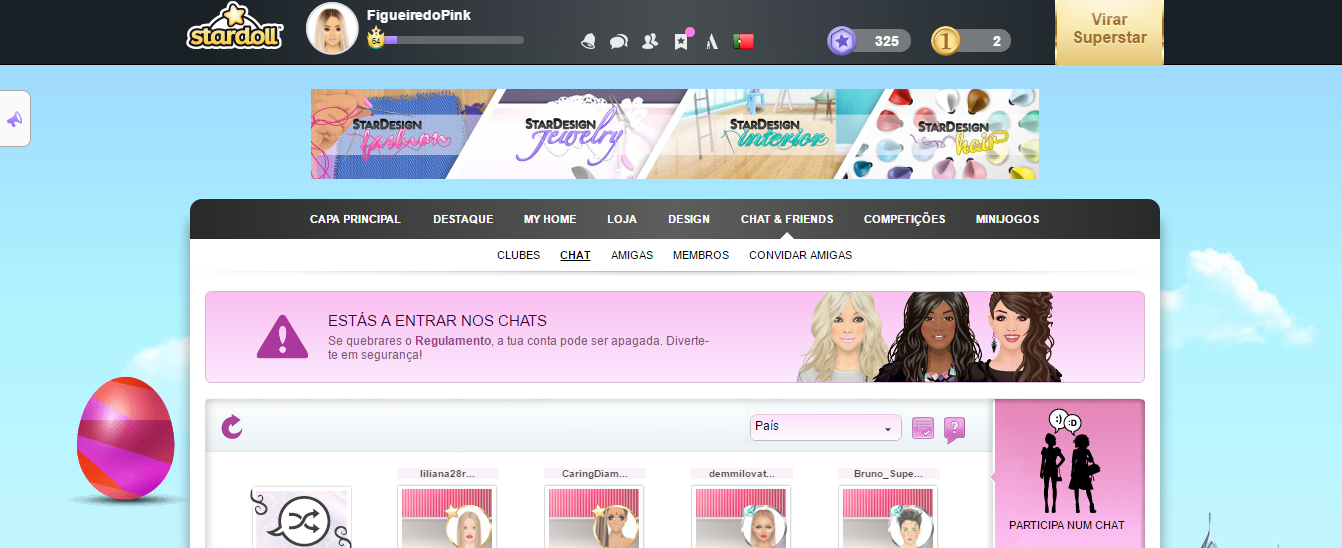Open bookmark star icon with pink dot
The width and height of the screenshot is (1342, 548).
[682, 40]
